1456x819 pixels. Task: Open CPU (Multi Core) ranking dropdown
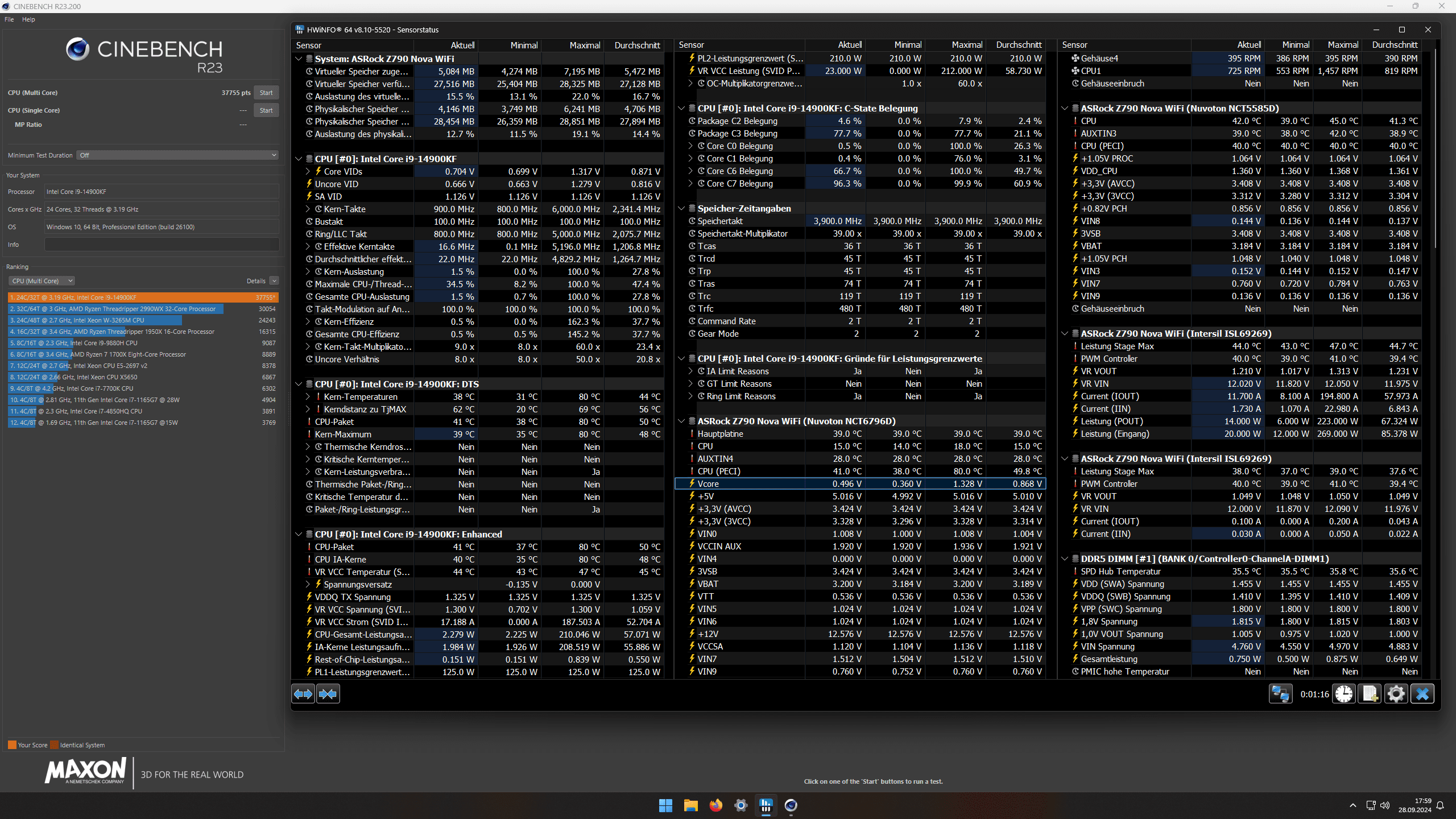[x=42, y=281]
